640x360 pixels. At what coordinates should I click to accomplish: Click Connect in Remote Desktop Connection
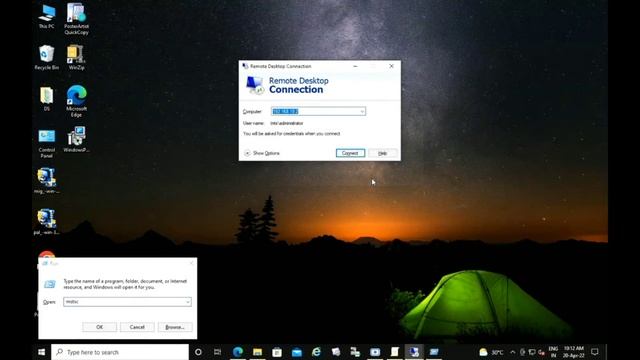pyautogui.click(x=350, y=153)
